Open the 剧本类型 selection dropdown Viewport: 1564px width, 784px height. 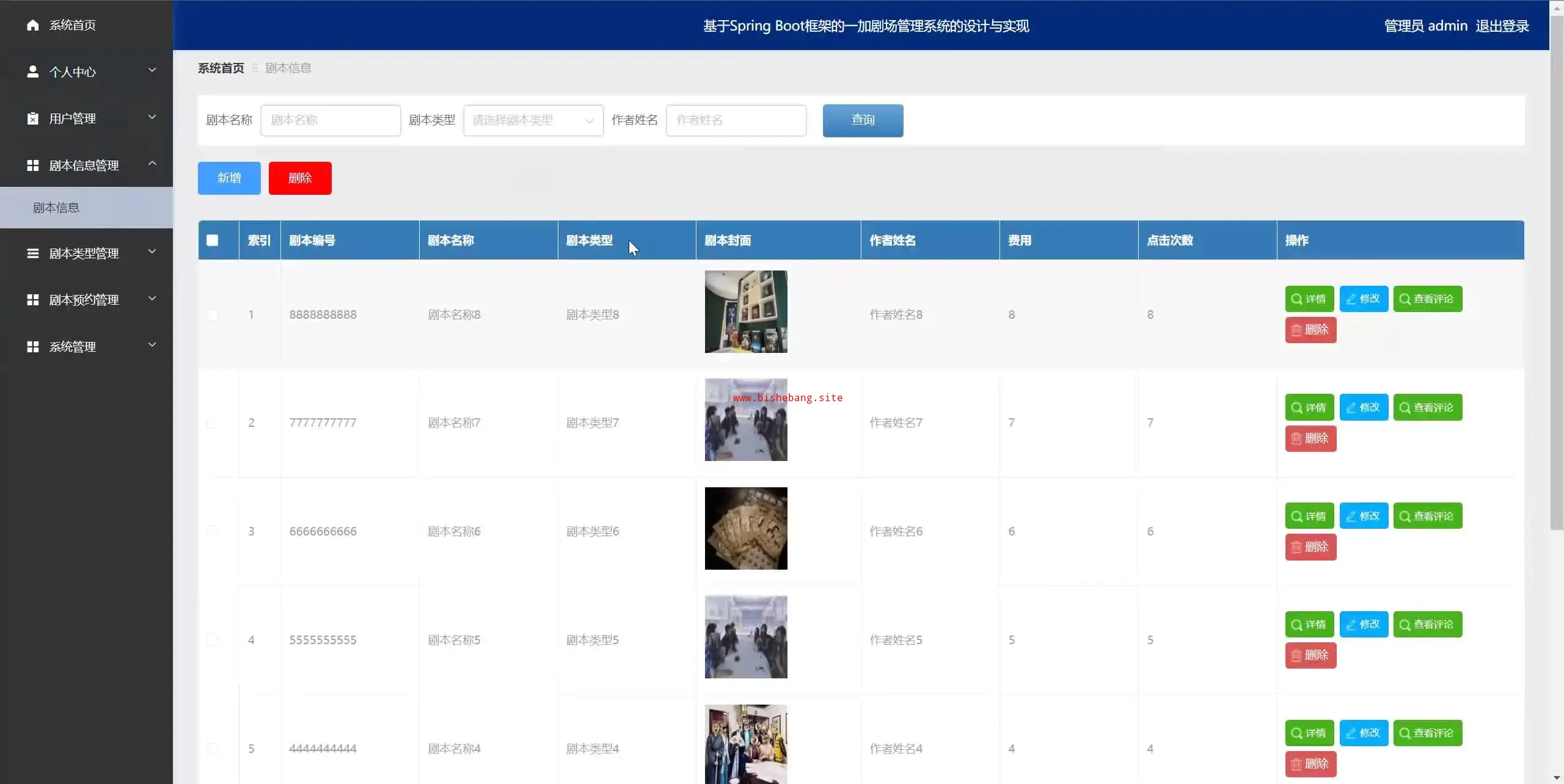click(x=533, y=120)
